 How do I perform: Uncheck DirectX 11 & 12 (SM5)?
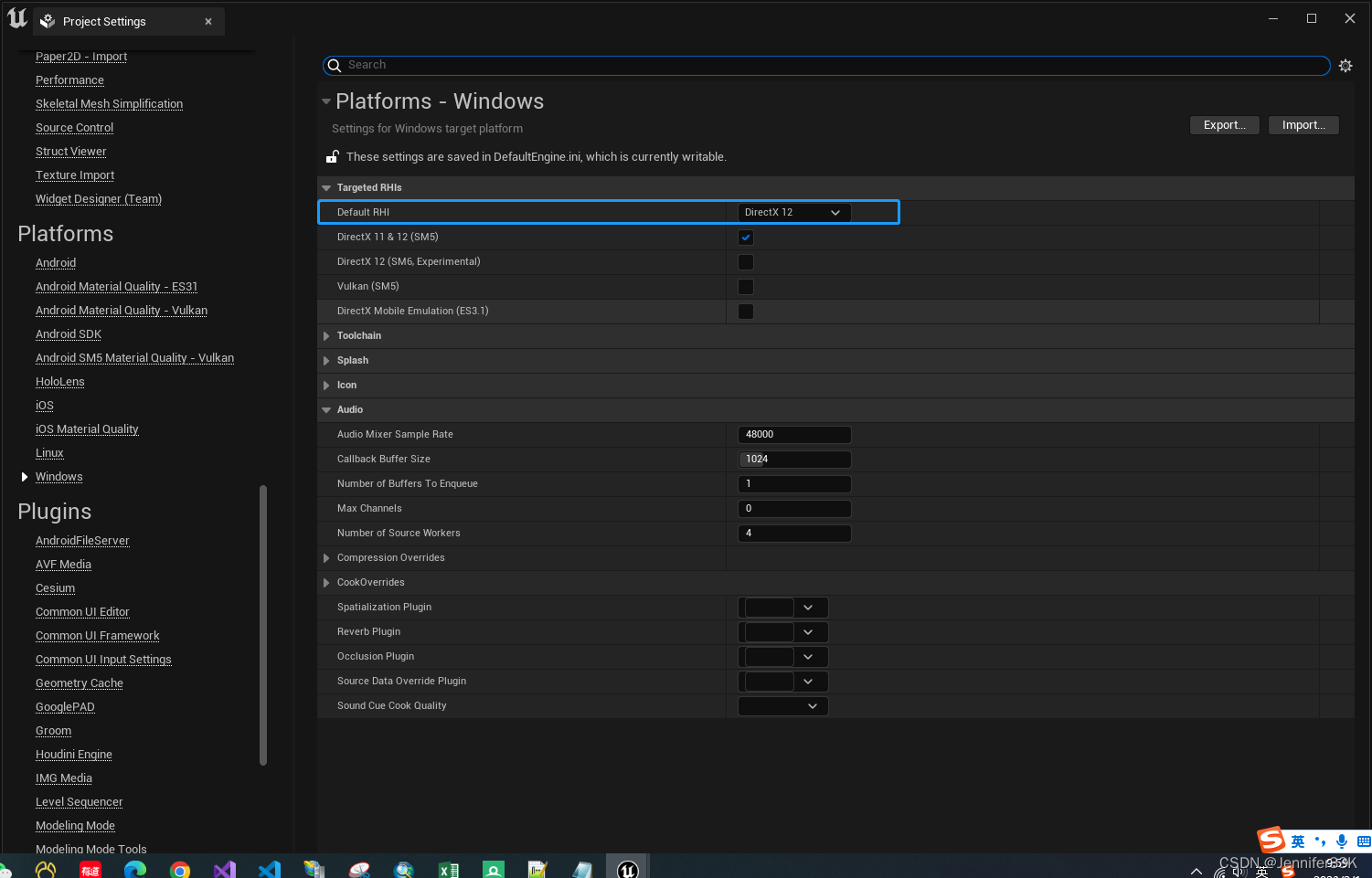pyautogui.click(x=745, y=237)
